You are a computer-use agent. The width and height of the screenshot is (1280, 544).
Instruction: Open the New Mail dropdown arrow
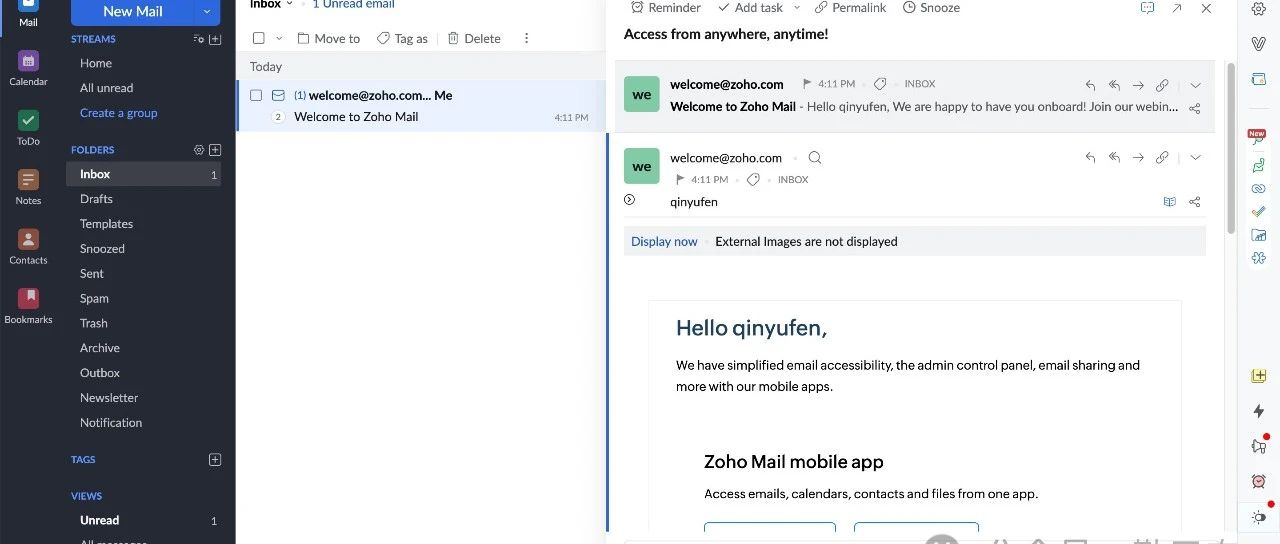(207, 11)
